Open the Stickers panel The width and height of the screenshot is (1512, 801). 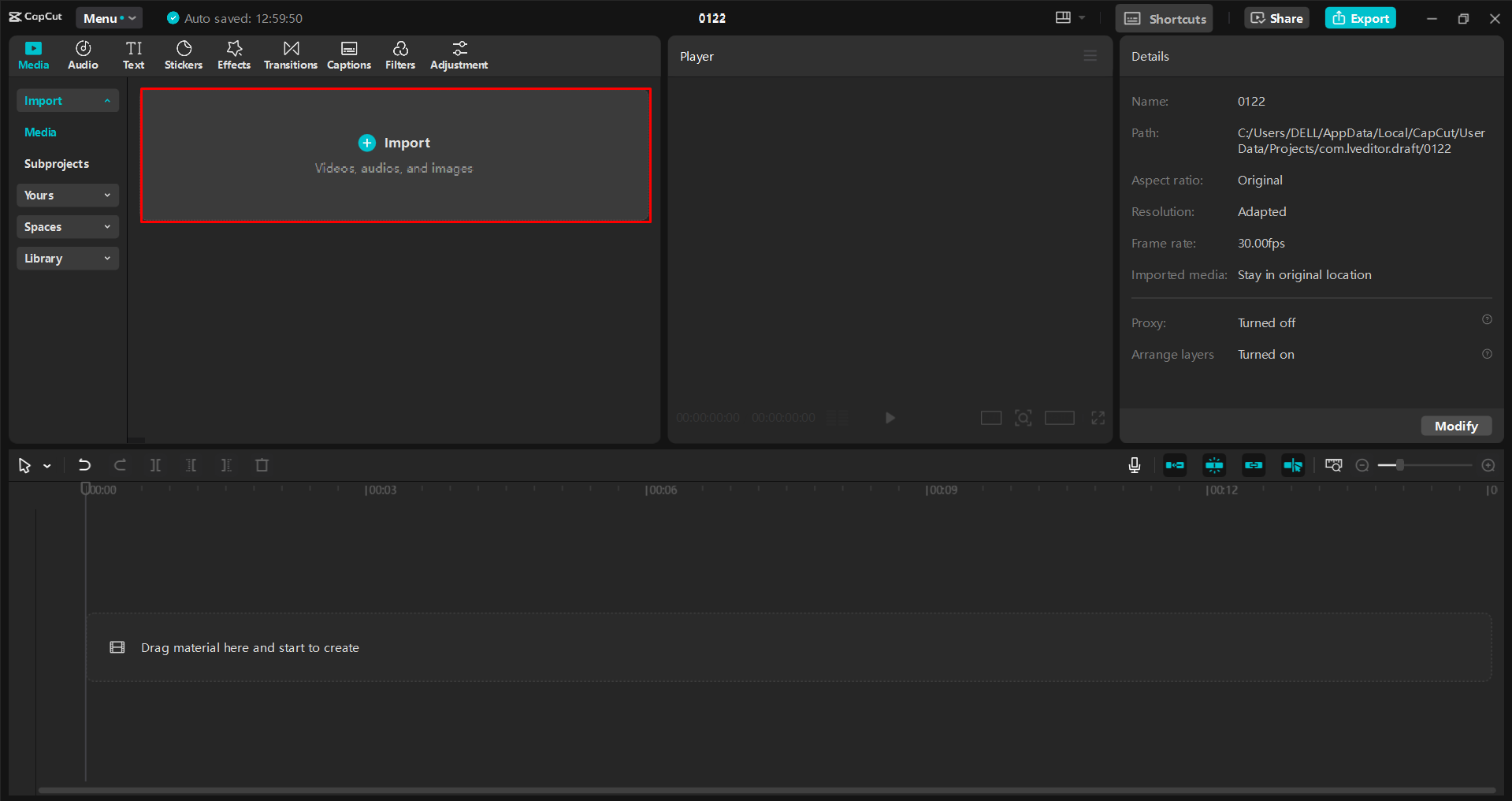(183, 54)
